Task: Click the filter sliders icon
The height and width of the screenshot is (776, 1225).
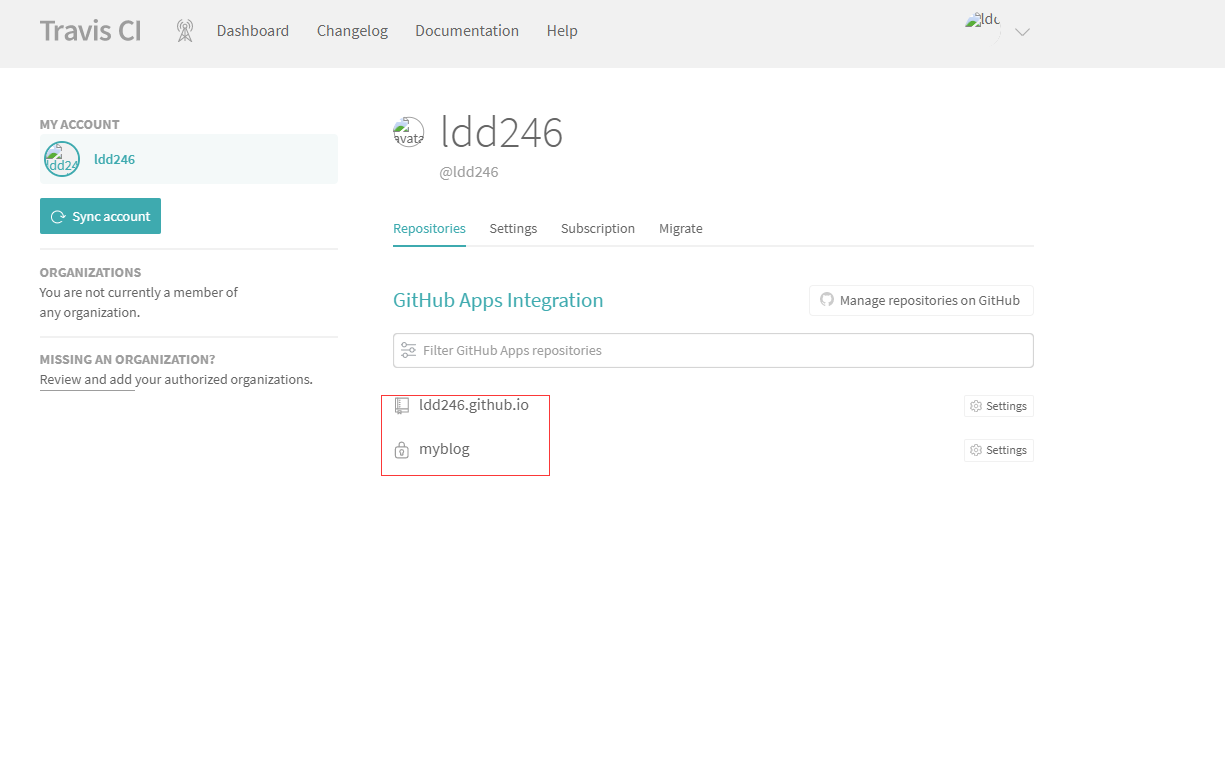Action: (408, 350)
